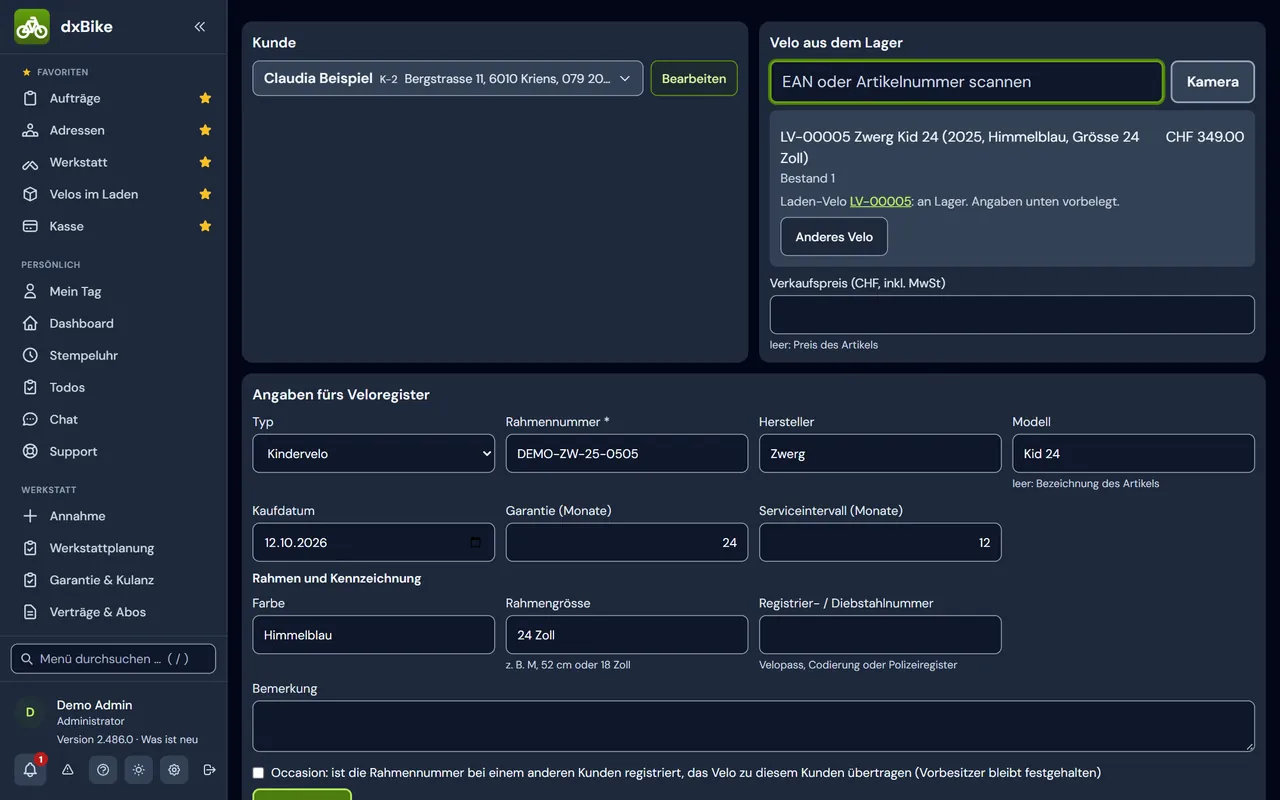Click into the Verkaufspreis field

[x=1012, y=314]
